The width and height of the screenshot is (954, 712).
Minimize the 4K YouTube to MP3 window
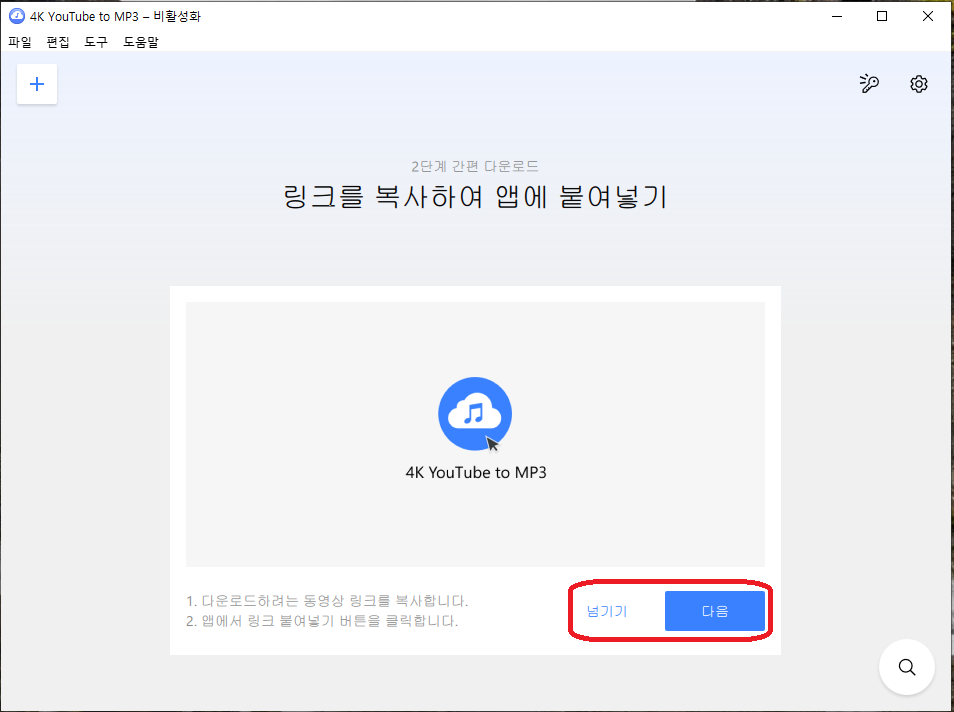(x=837, y=16)
